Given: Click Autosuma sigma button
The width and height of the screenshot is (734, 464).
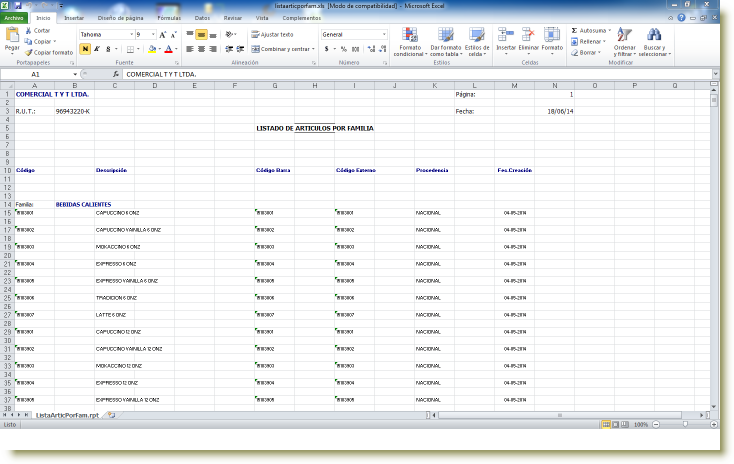Looking at the screenshot, I should coord(591,30).
